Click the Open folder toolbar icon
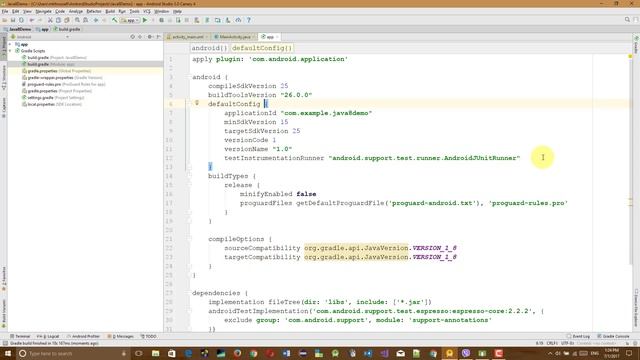Image resolution: width=640 pixels, height=360 pixels. pyautogui.click(x=4, y=20)
